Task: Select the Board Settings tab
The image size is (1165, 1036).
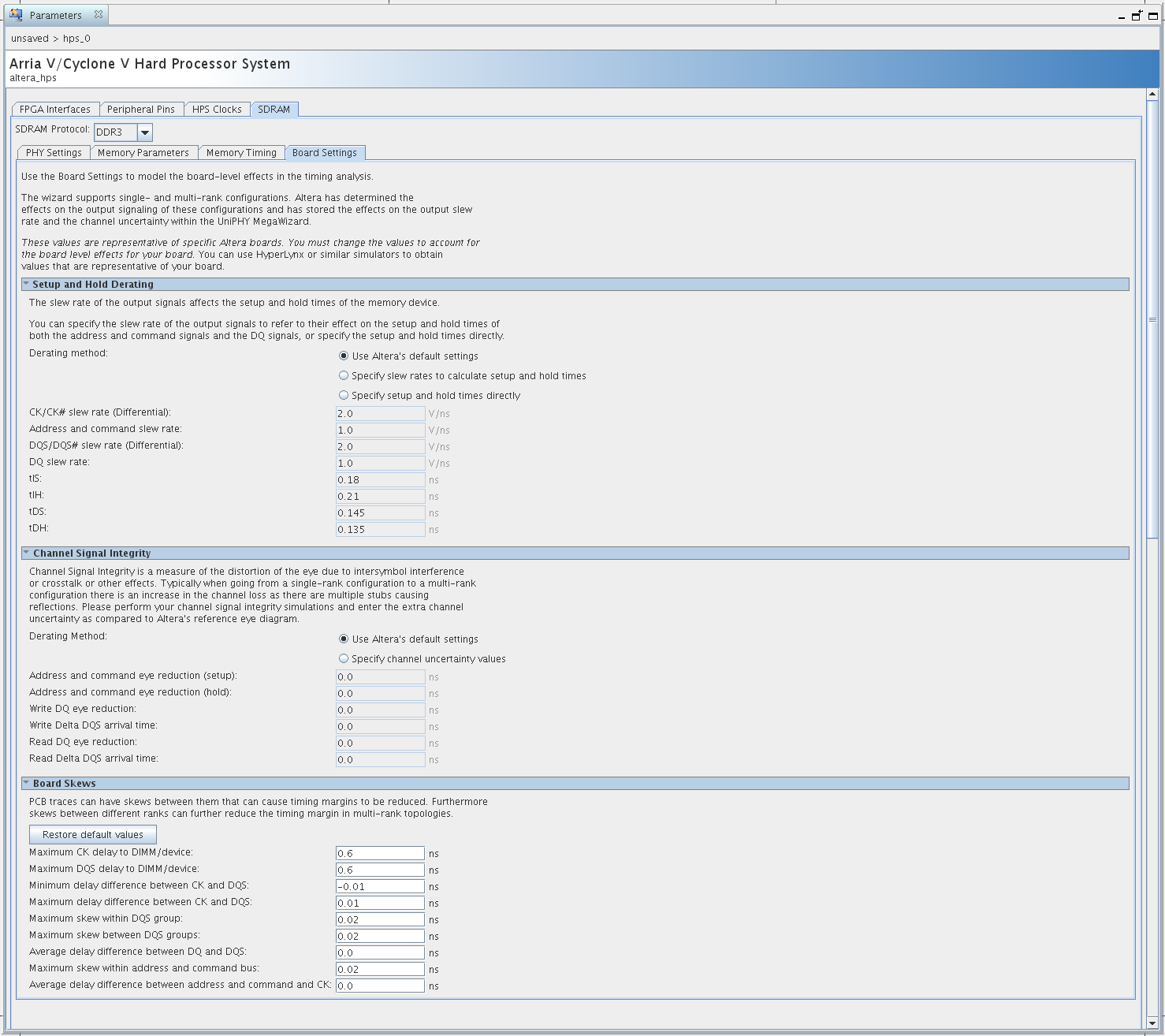Action: 325,153
